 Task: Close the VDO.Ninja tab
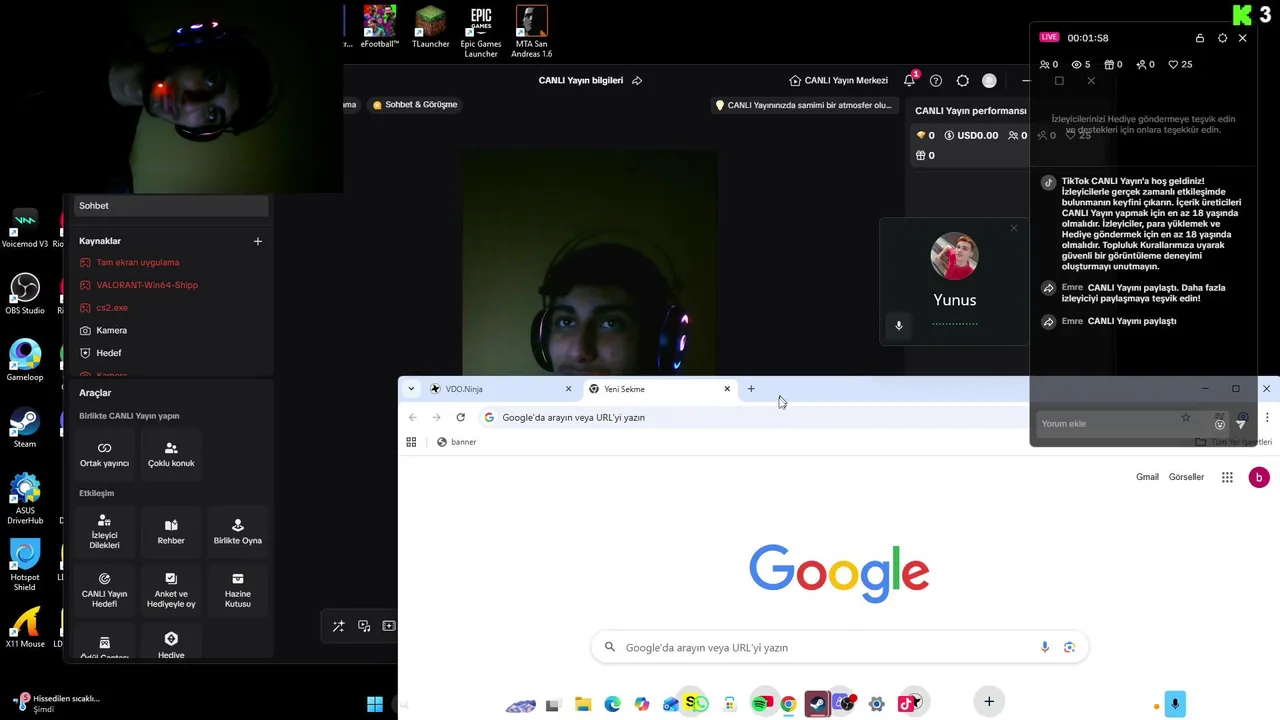coord(569,389)
